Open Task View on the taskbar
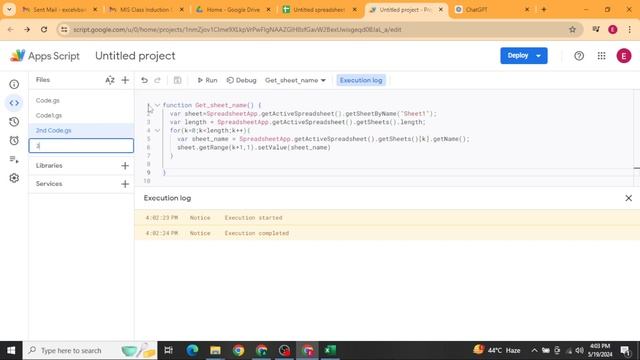The height and width of the screenshot is (360, 640). [169, 351]
